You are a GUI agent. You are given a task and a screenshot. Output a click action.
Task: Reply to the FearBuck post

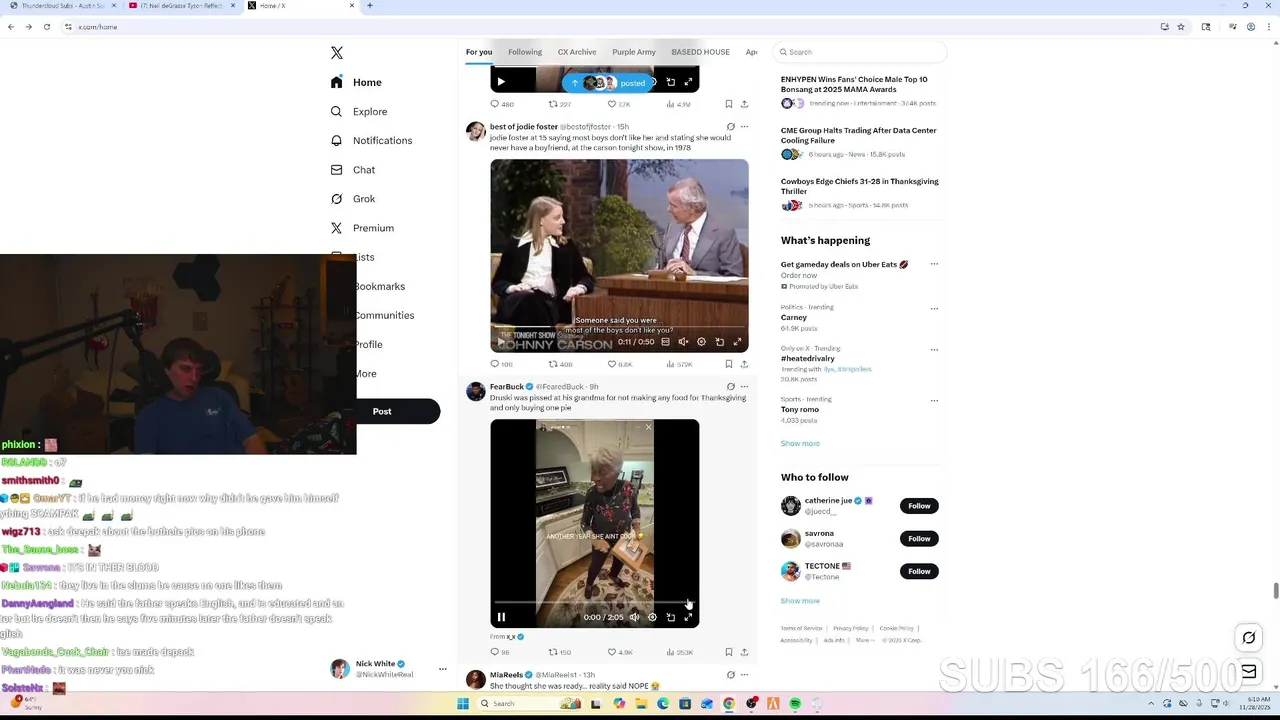pyautogui.click(x=499, y=652)
